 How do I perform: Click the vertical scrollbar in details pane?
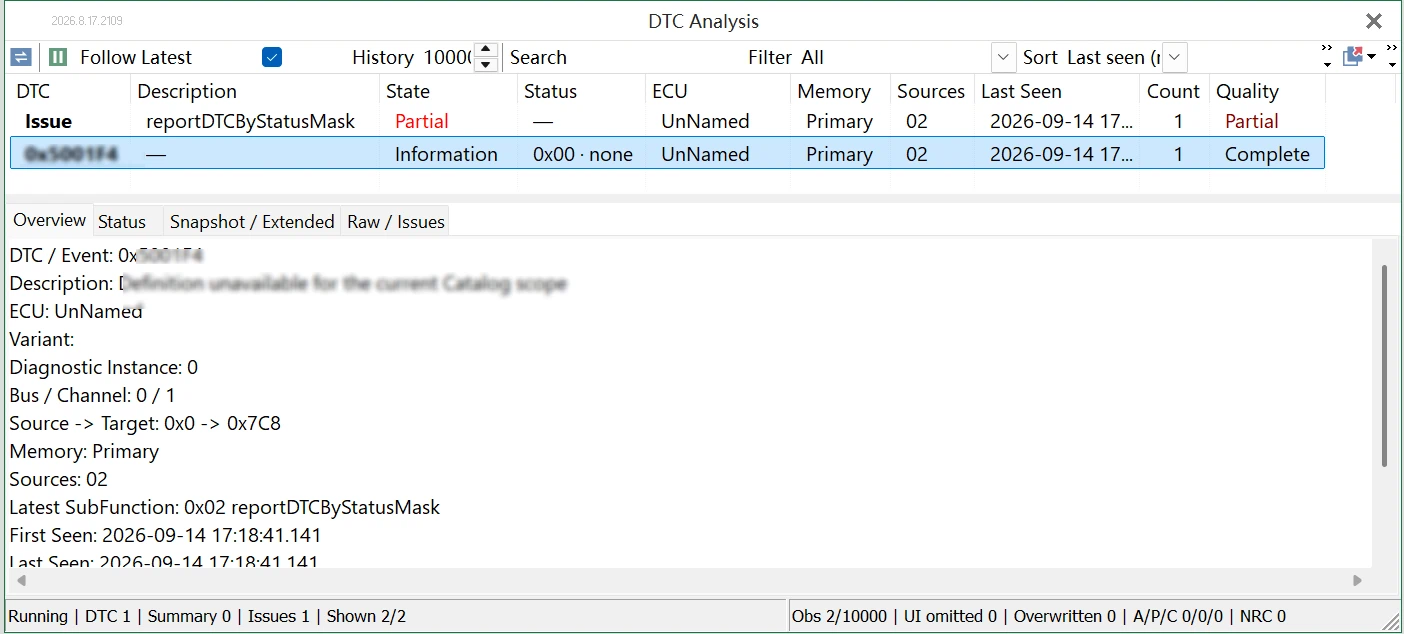tap(1384, 365)
